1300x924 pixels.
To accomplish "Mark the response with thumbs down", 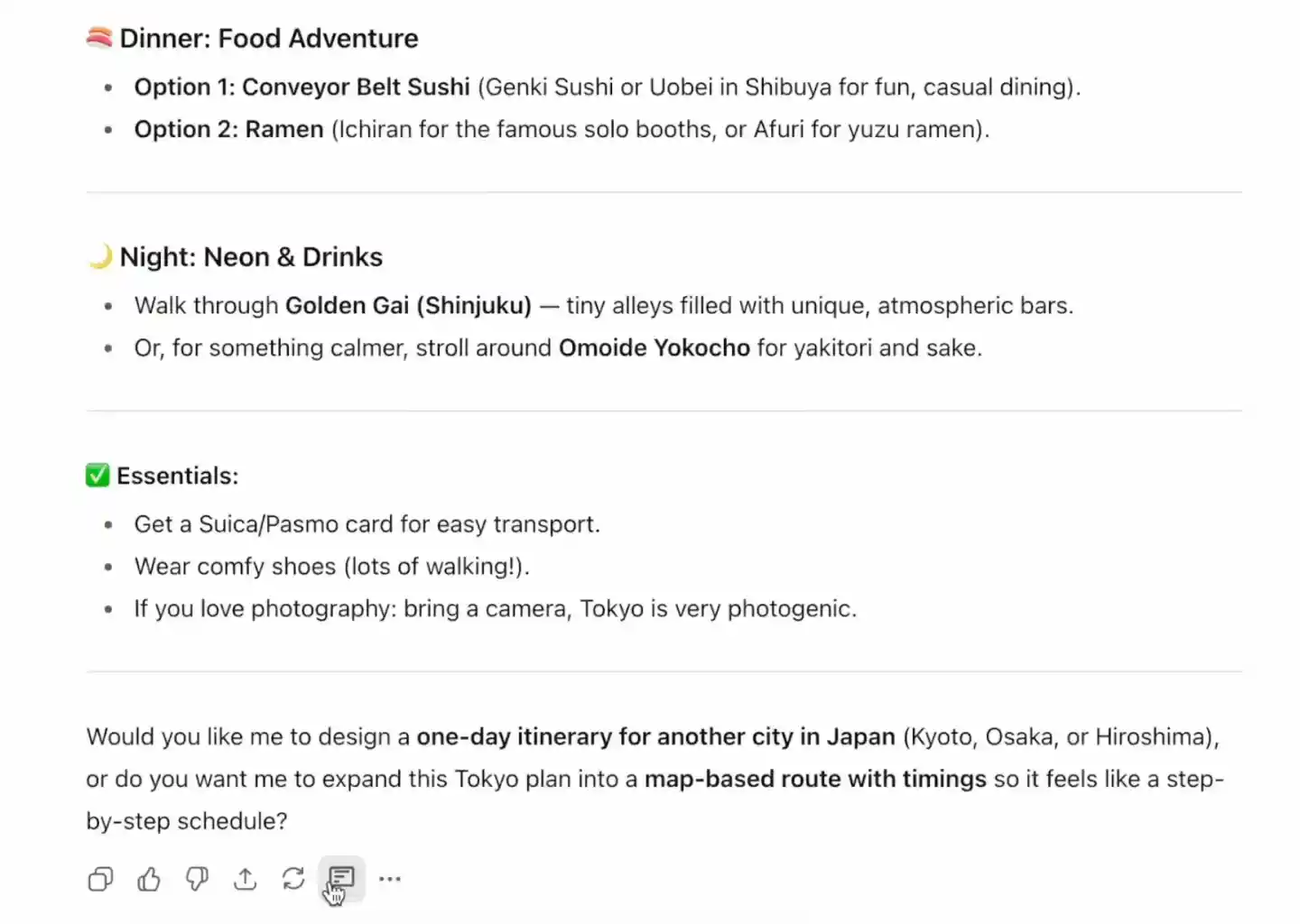I will pyautogui.click(x=197, y=879).
